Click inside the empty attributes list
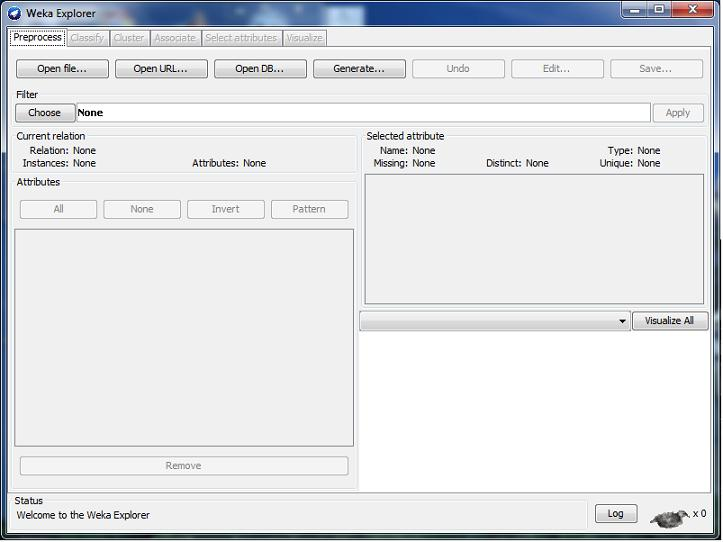 tap(184, 338)
